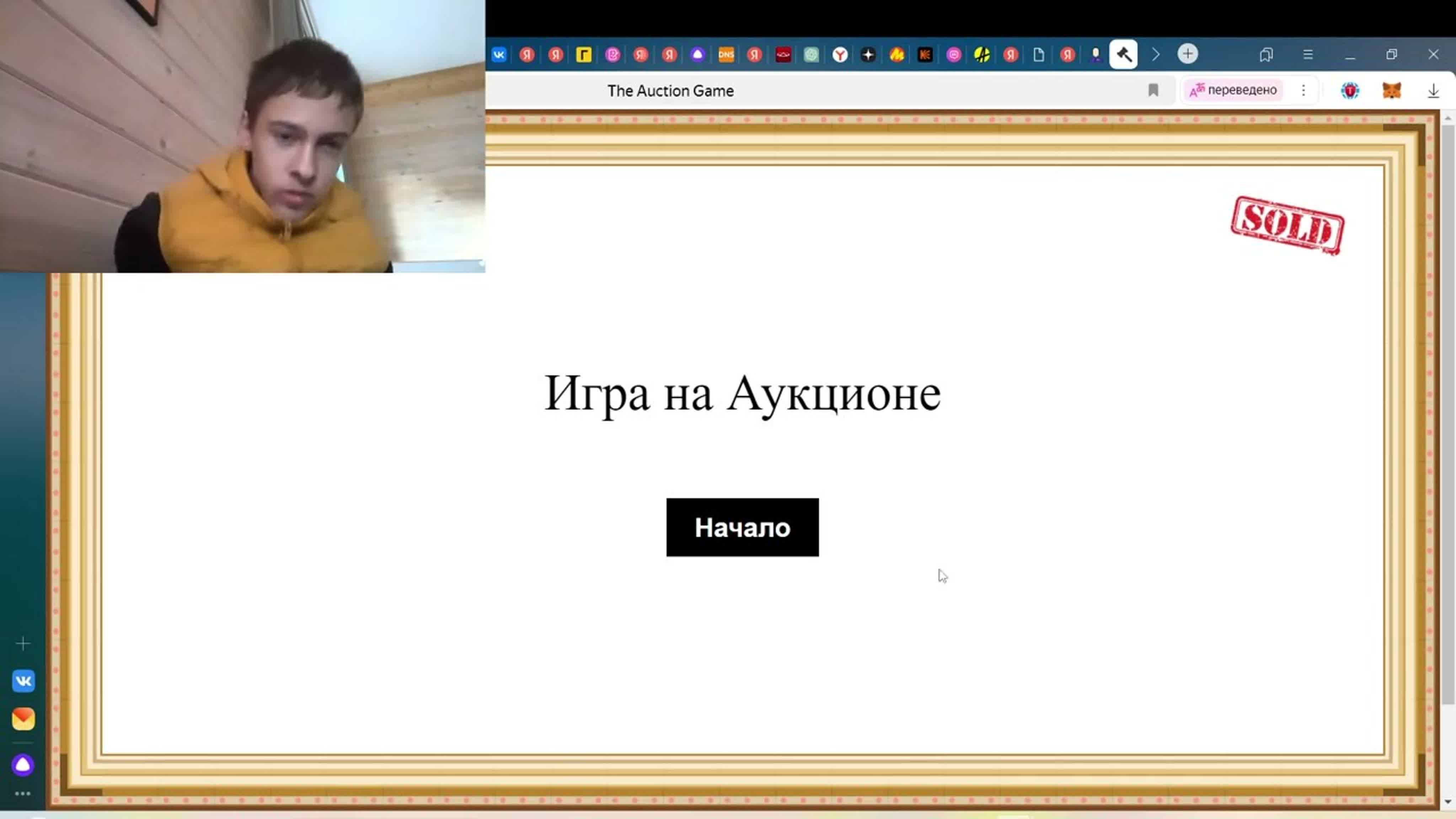The image size is (1456, 819).
Task: Open a new tab with plus button
Action: 1188,54
